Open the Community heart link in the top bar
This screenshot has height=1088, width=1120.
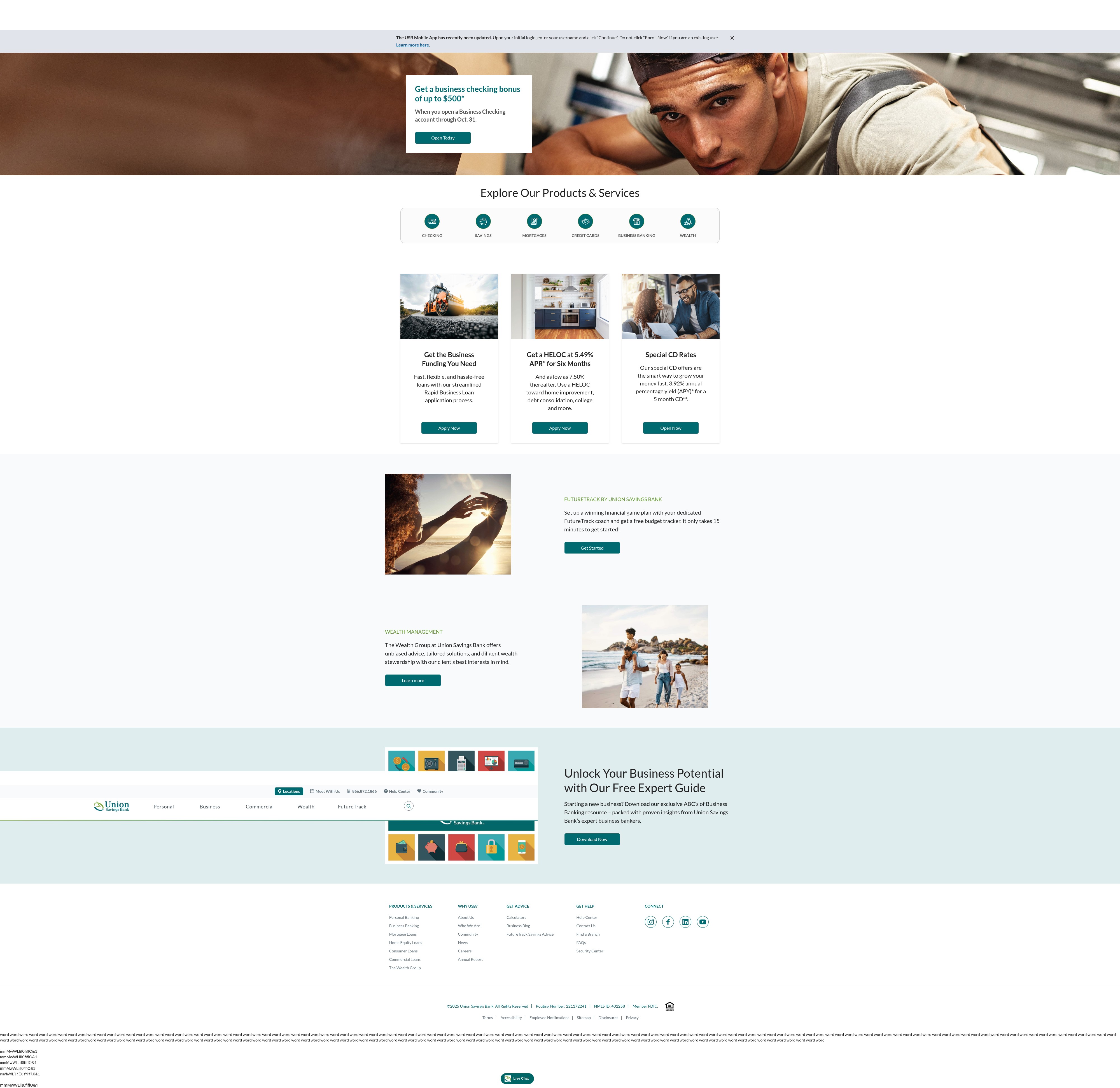[x=430, y=791]
